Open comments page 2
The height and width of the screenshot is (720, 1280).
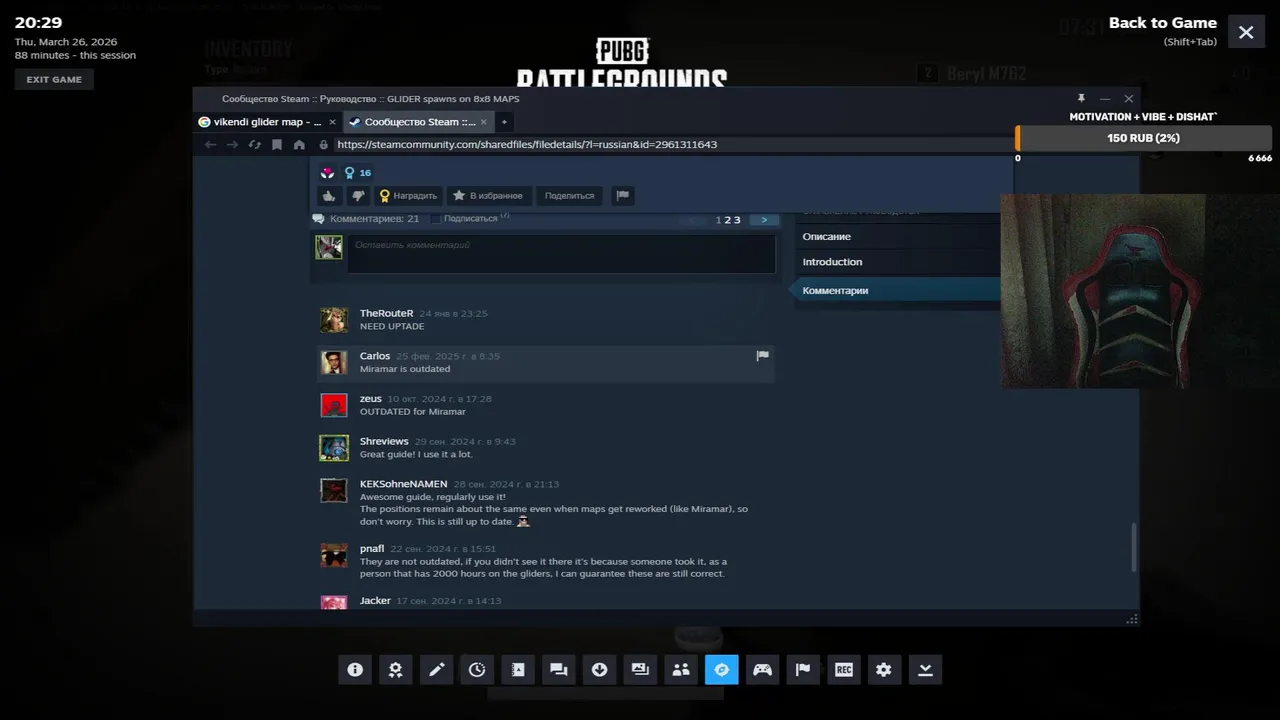tap(729, 220)
